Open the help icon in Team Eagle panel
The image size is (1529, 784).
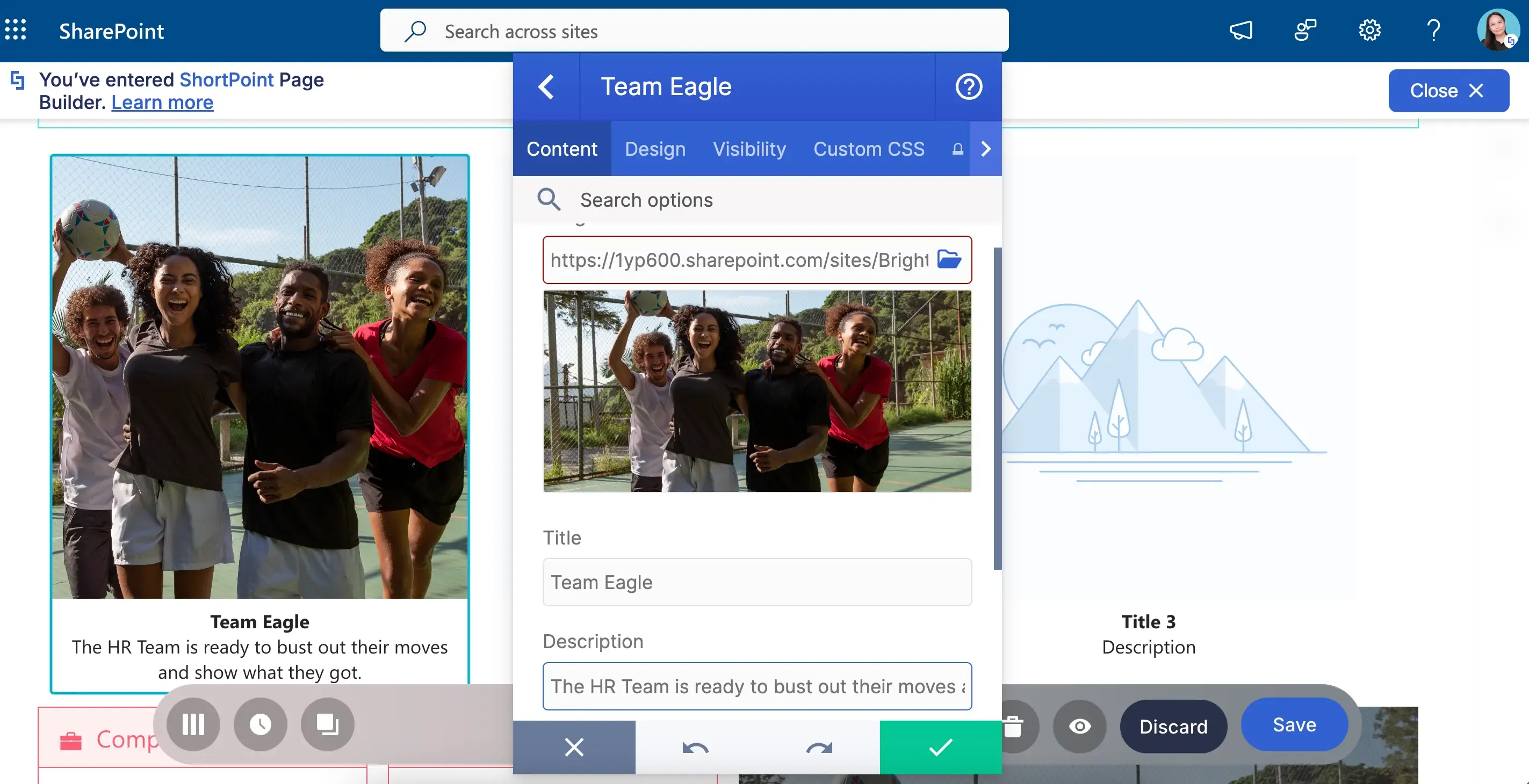(x=969, y=86)
